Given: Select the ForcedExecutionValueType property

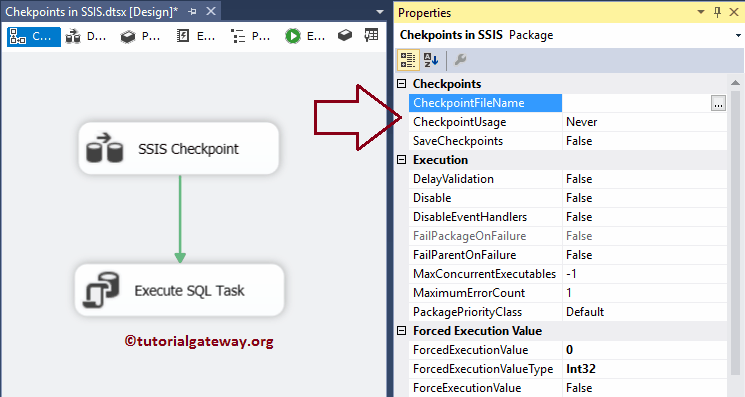Looking at the screenshot, I should (x=485, y=369).
